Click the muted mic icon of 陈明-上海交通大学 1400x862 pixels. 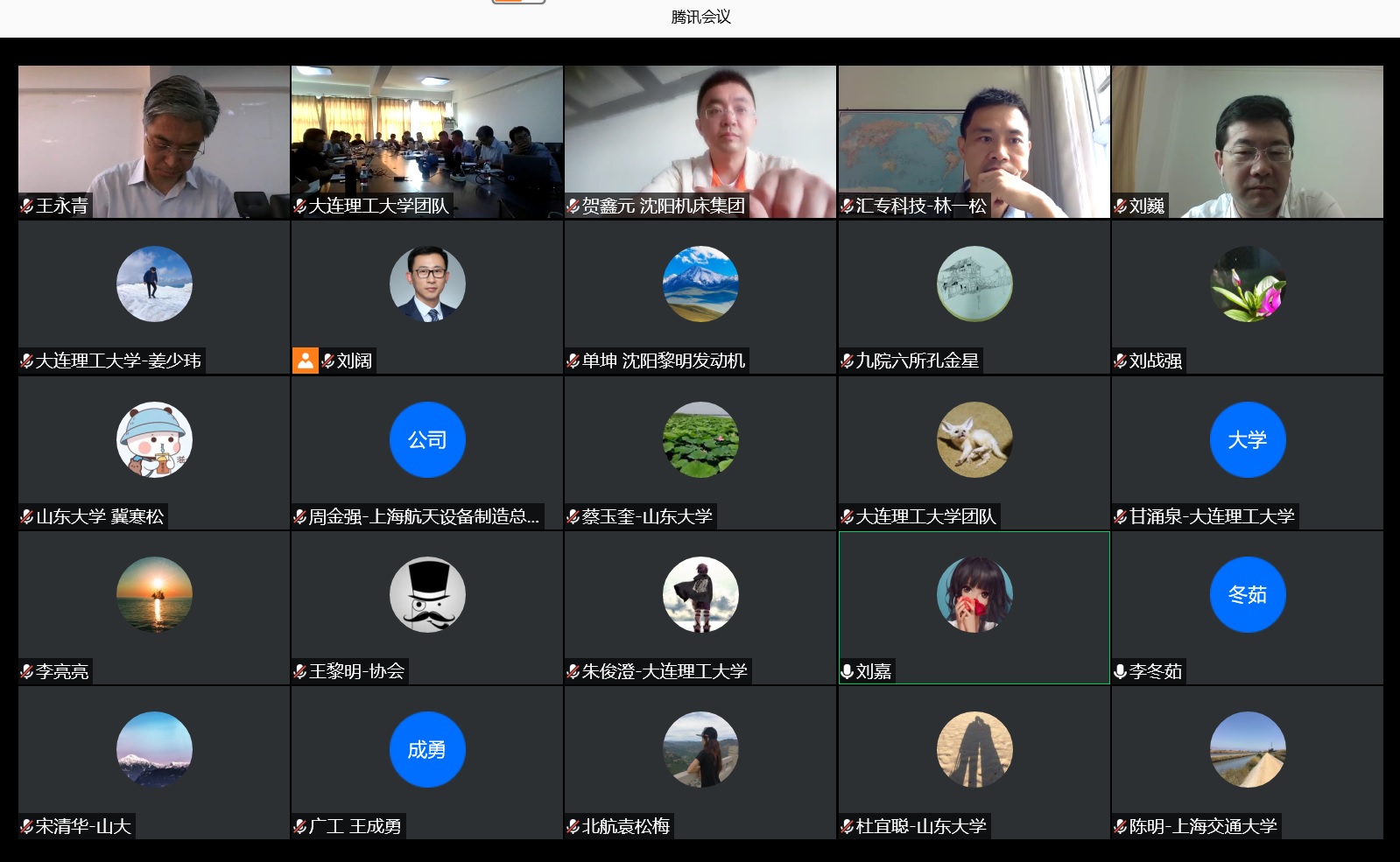click(x=1121, y=827)
